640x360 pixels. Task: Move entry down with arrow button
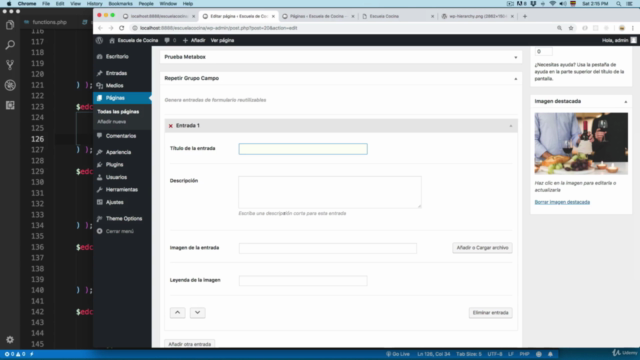[198, 313]
